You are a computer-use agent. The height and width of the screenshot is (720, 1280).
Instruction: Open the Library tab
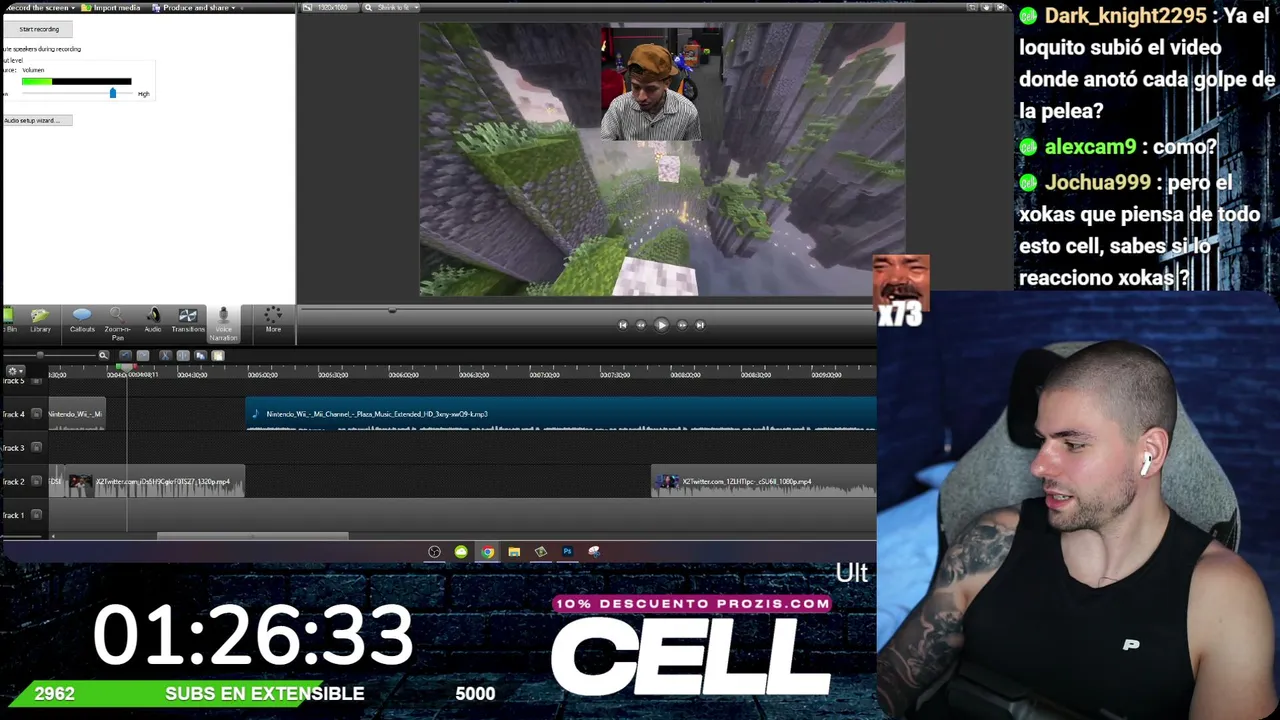coord(40,321)
